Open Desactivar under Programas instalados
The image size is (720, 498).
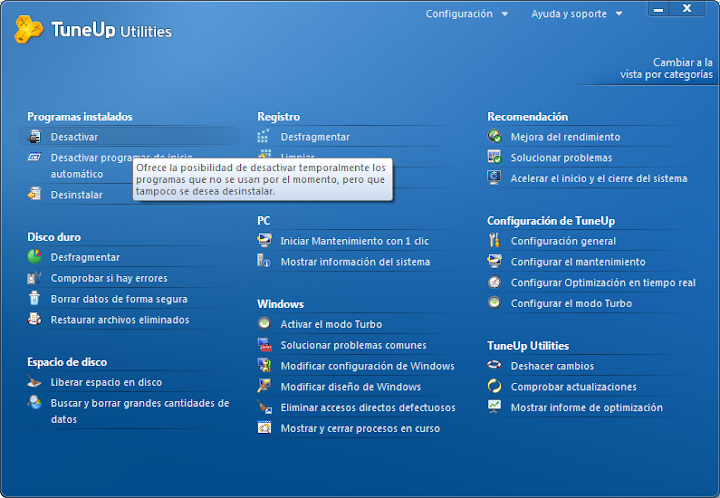pos(74,137)
